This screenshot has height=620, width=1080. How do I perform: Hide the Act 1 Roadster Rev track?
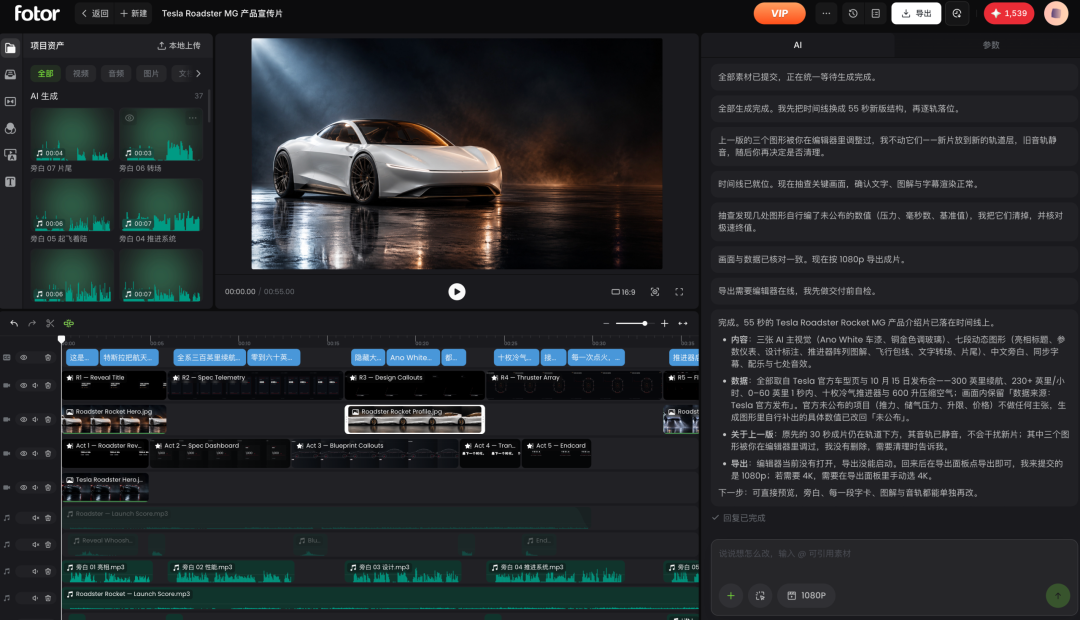pos(23,453)
